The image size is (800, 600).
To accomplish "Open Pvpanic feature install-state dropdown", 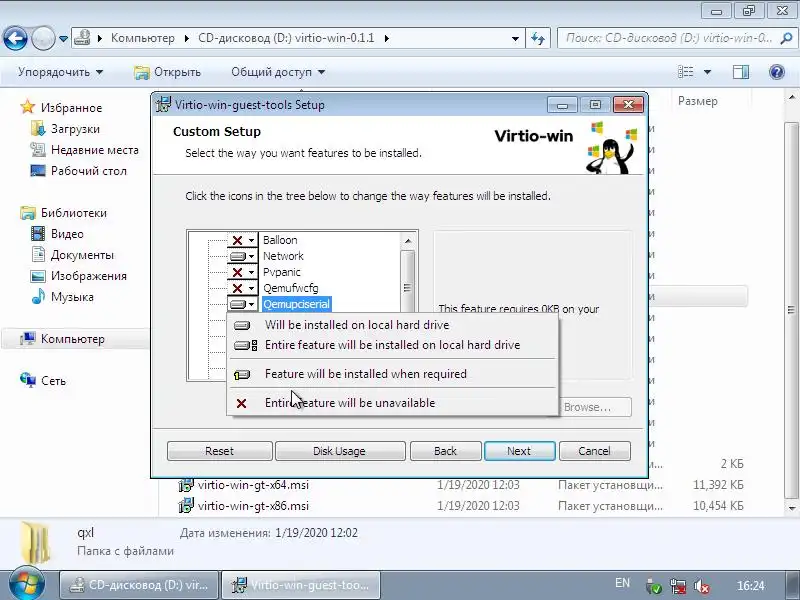I will pyautogui.click(x=243, y=272).
